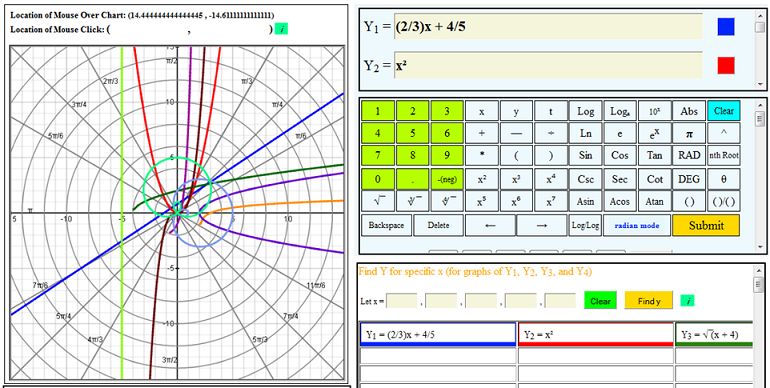
Task: Click the x to the fifth key
Action: (482, 201)
